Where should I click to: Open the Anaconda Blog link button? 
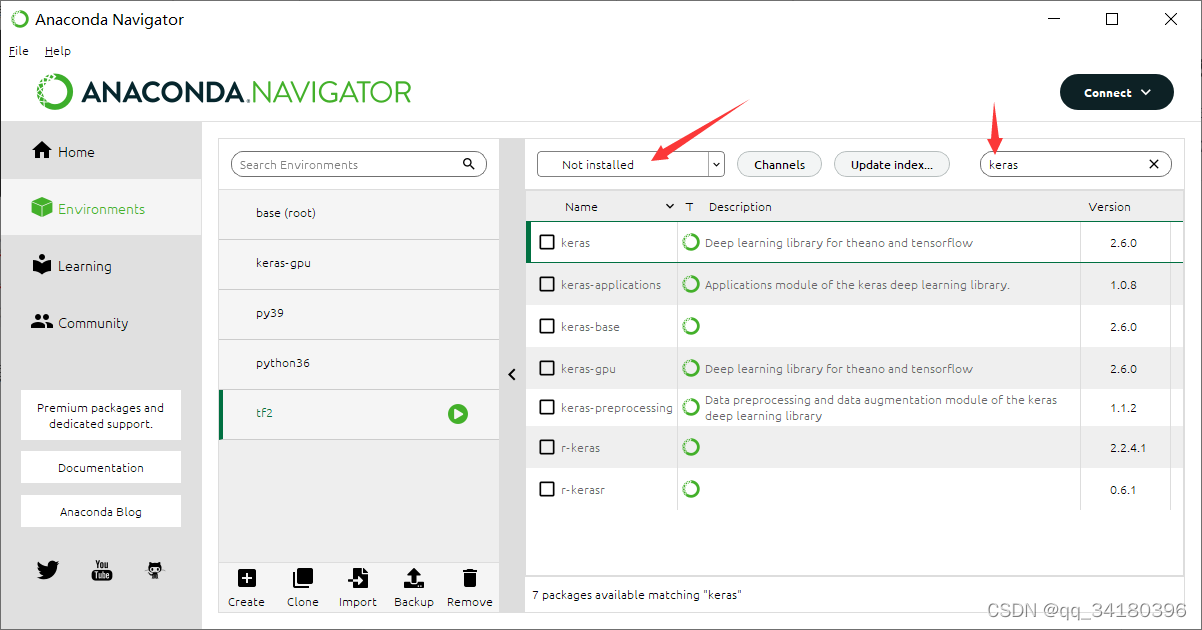point(101,511)
